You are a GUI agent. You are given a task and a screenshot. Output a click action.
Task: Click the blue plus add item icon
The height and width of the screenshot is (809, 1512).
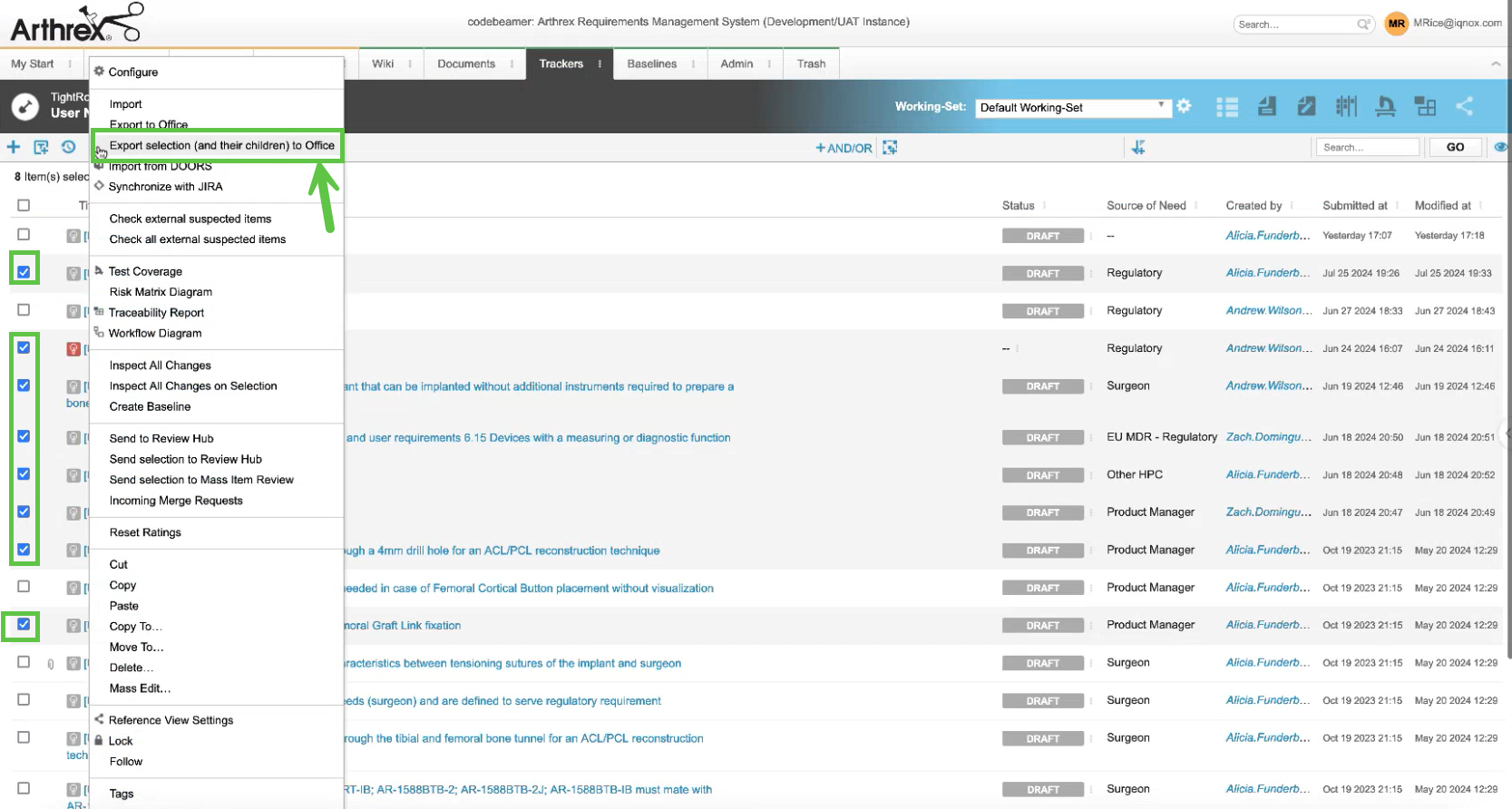[x=14, y=147]
